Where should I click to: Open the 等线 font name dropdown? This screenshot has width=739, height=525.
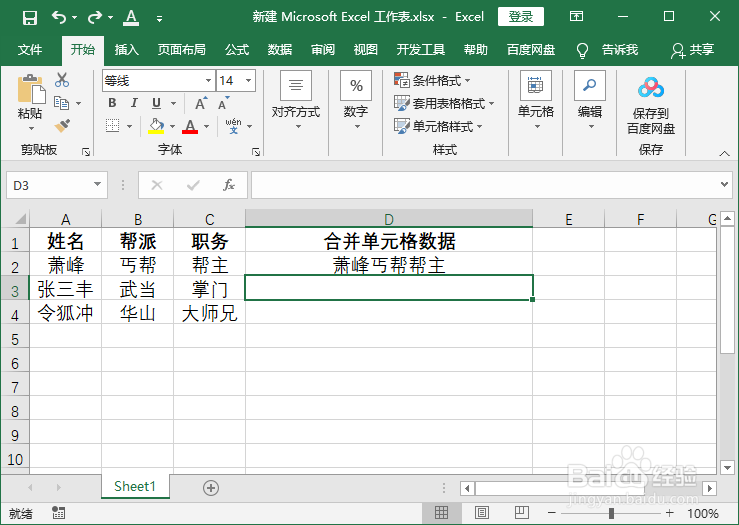208,81
